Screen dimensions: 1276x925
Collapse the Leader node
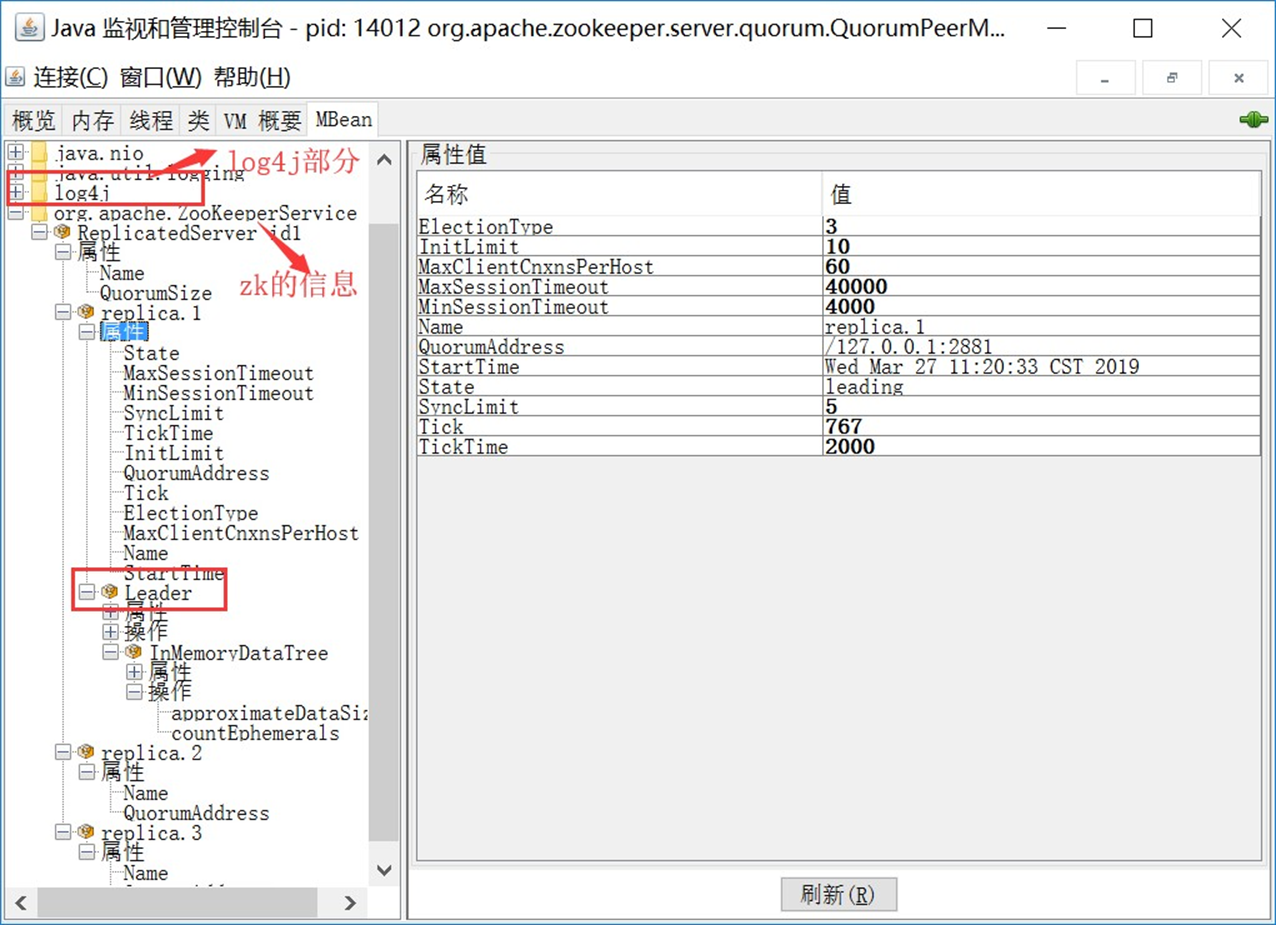click(87, 592)
